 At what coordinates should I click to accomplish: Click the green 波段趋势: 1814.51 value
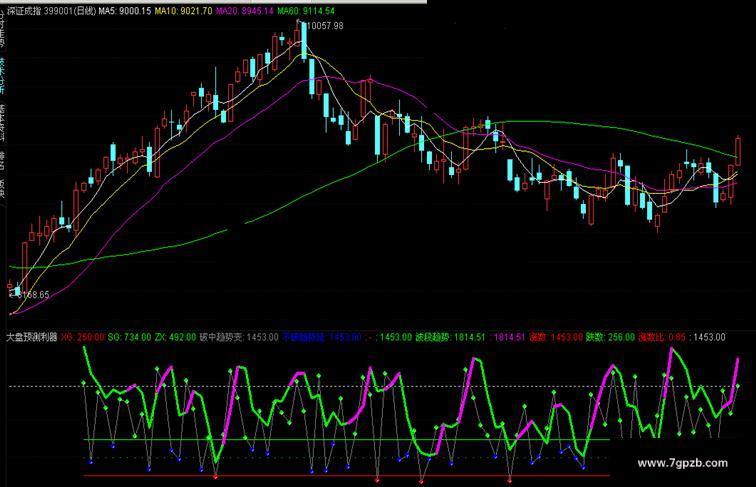tap(450, 337)
